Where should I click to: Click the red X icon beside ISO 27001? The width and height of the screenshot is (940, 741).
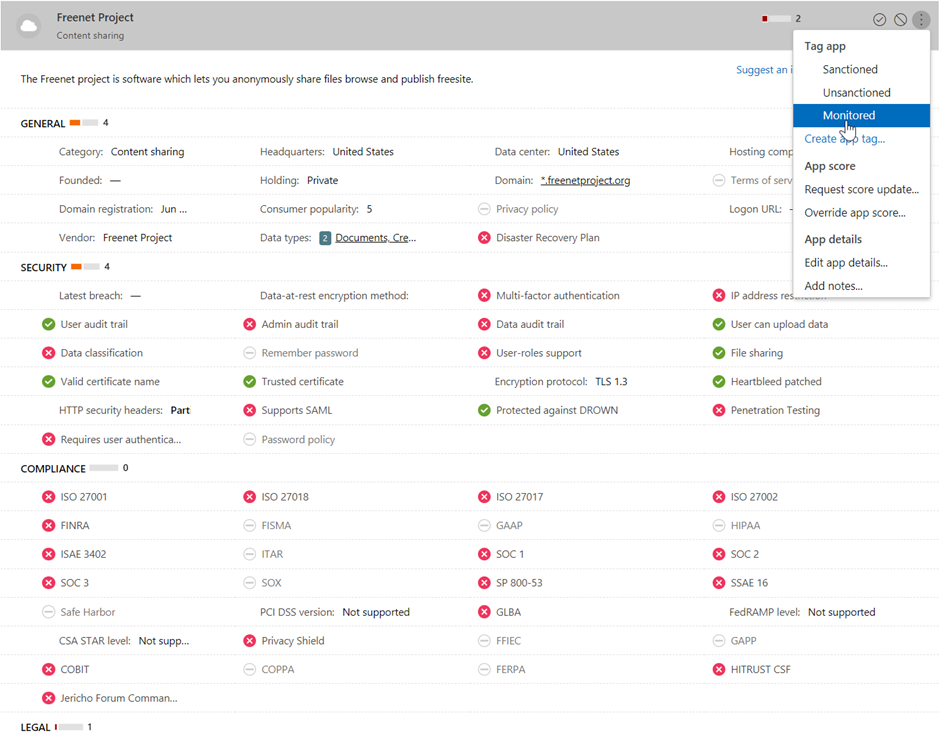click(48, 497)
